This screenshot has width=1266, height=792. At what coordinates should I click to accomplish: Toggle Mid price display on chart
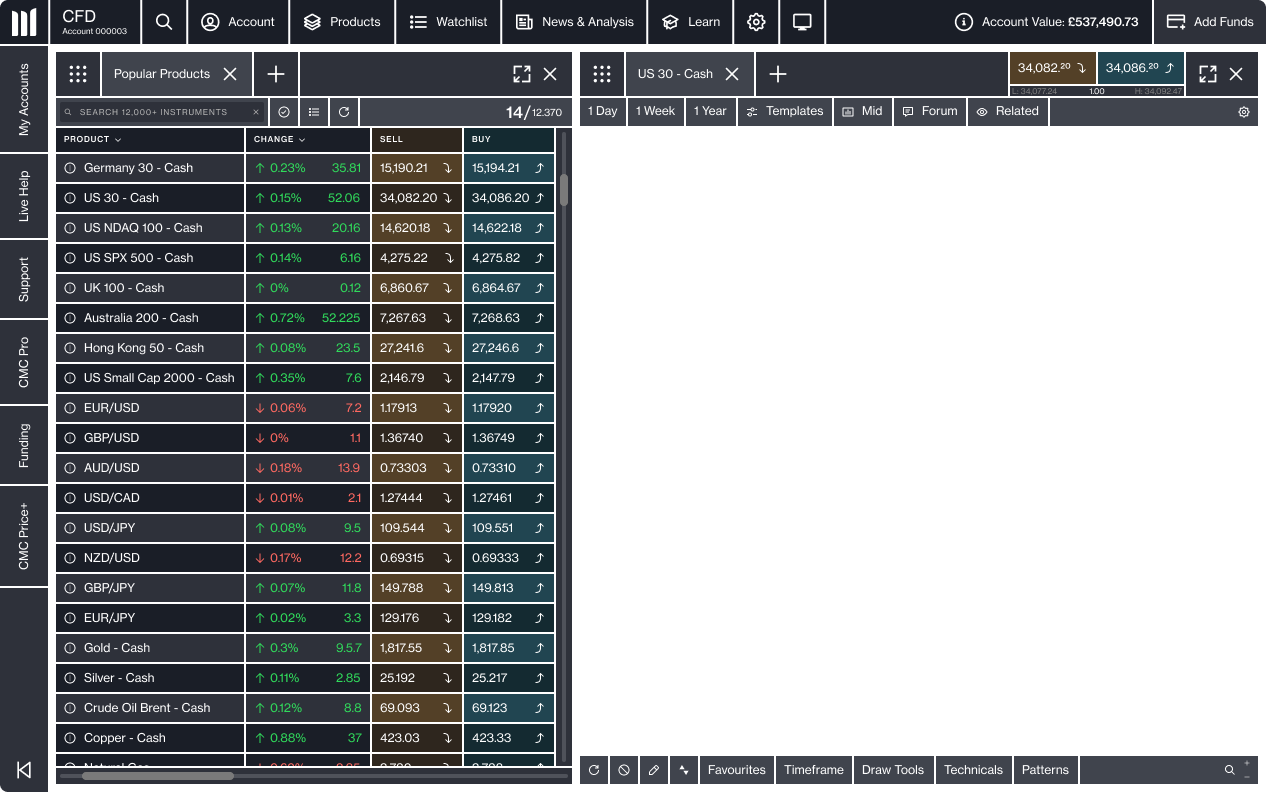862,111
